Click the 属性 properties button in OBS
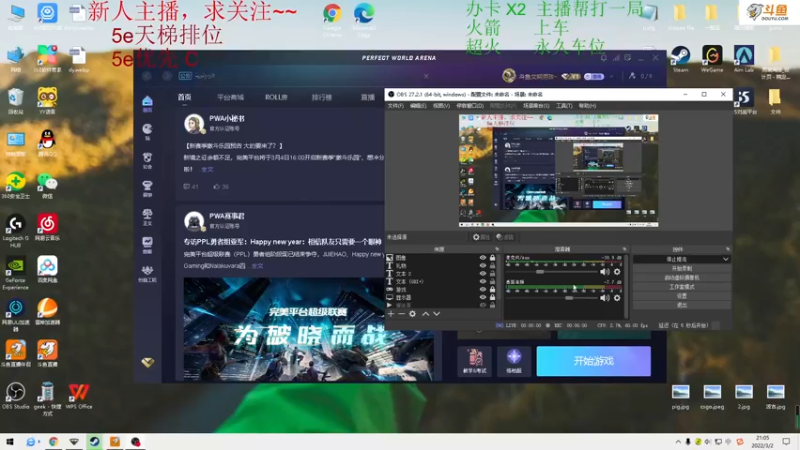 481,237
